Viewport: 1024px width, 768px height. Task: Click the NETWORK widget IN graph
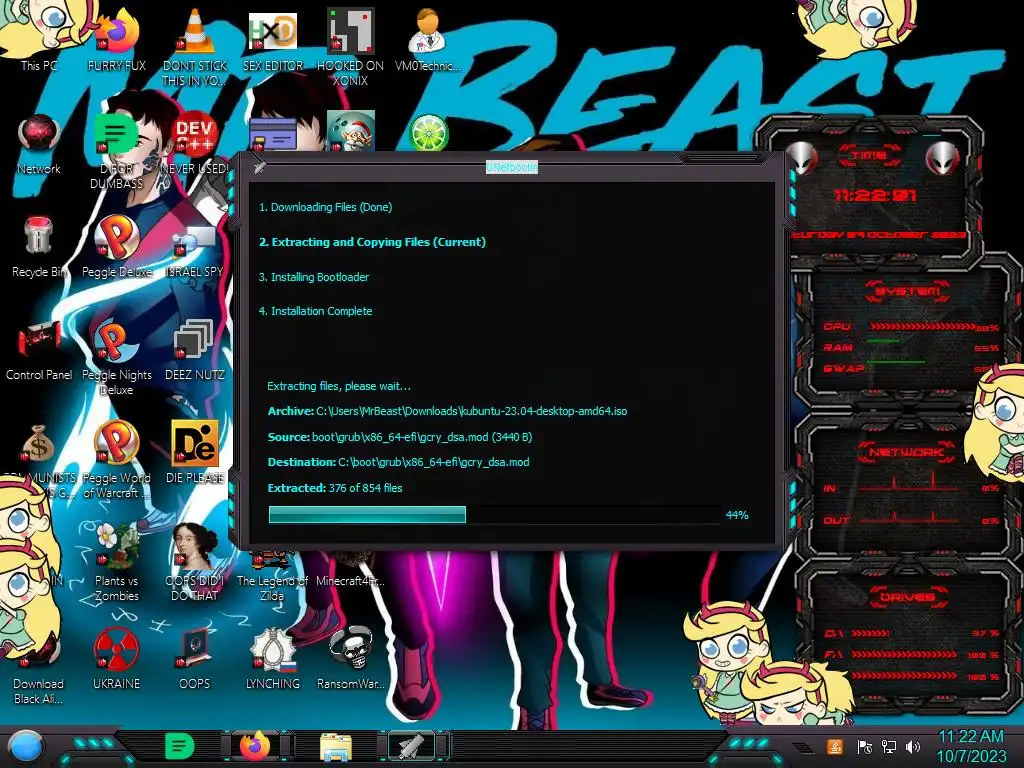point(910,483)
